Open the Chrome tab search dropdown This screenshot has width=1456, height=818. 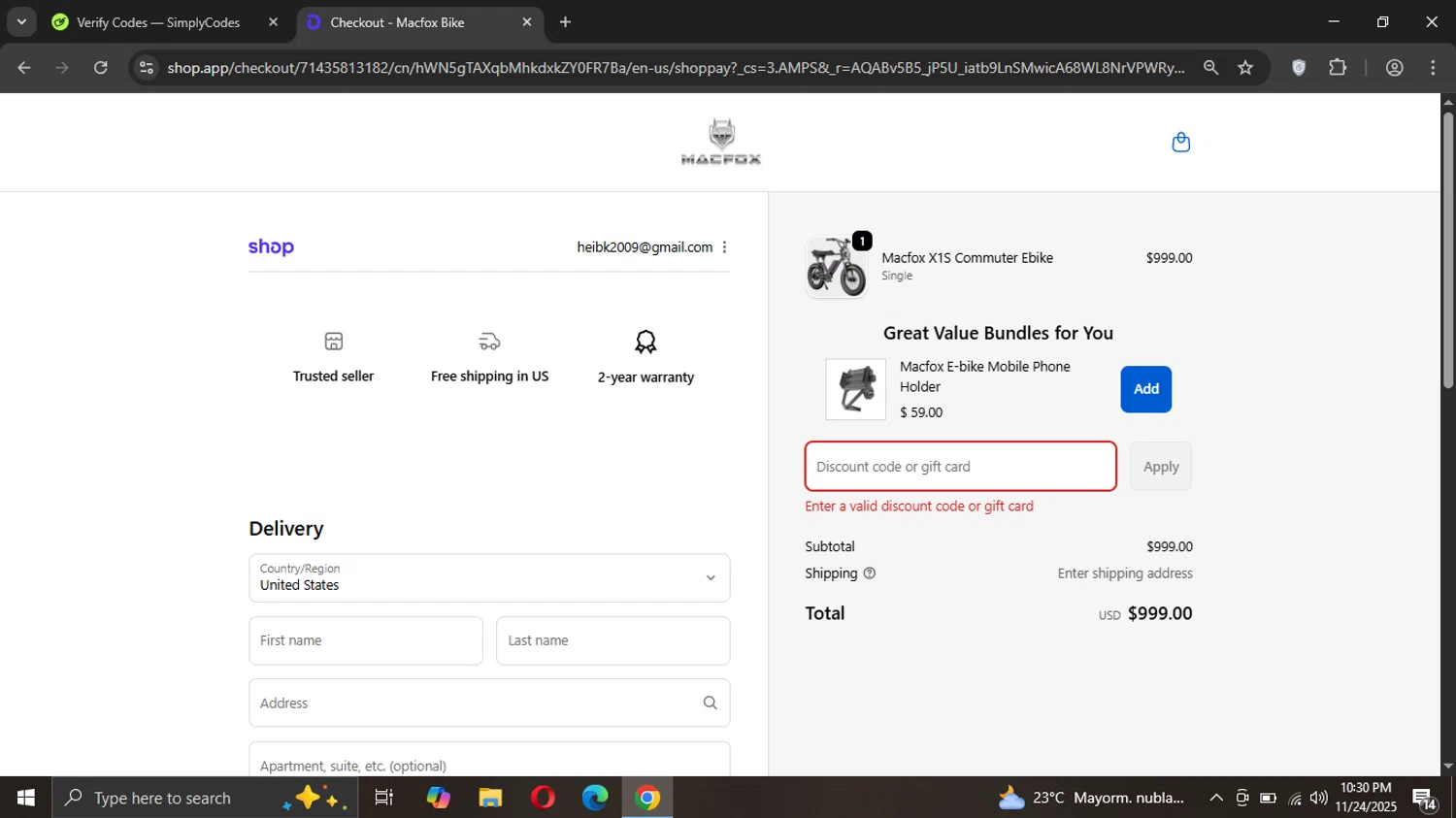[21, 22]
